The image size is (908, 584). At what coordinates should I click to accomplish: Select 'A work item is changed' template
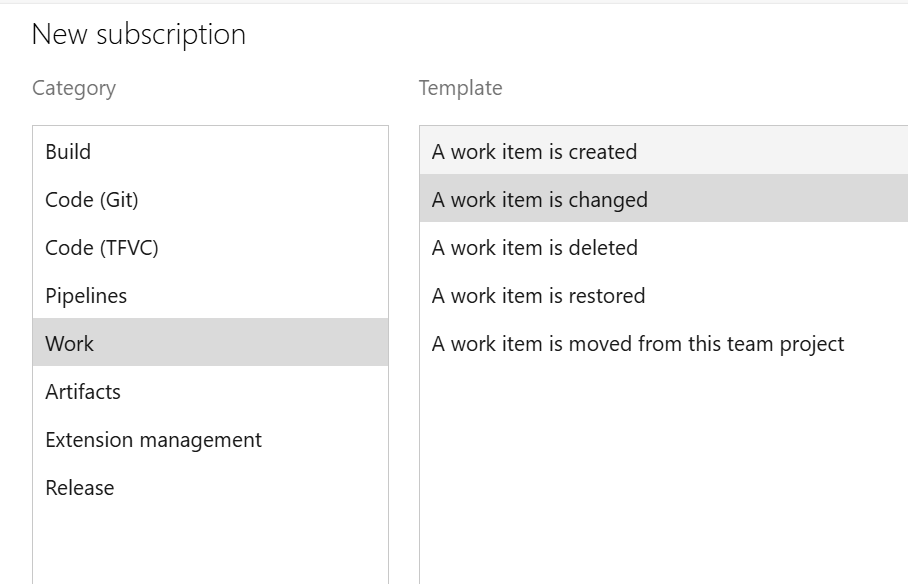pyautogui.click(x=540, y=200)
